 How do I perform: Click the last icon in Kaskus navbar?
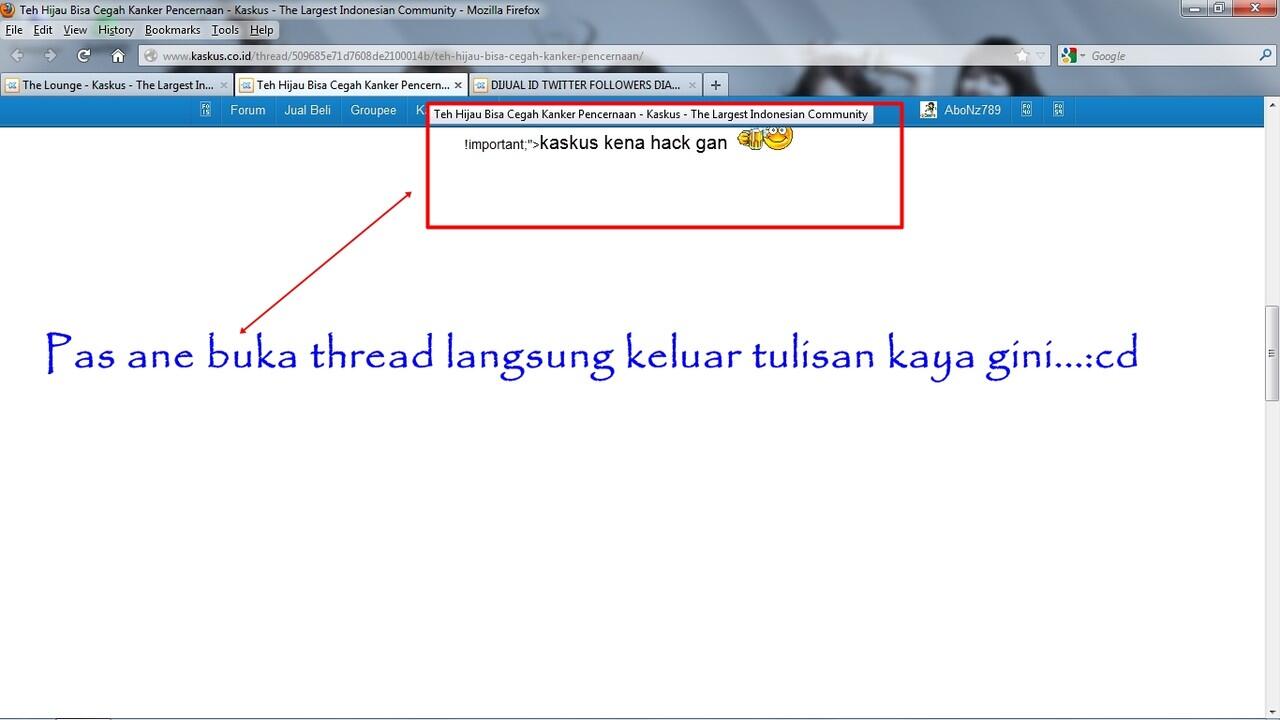[x=1058, y=110]
